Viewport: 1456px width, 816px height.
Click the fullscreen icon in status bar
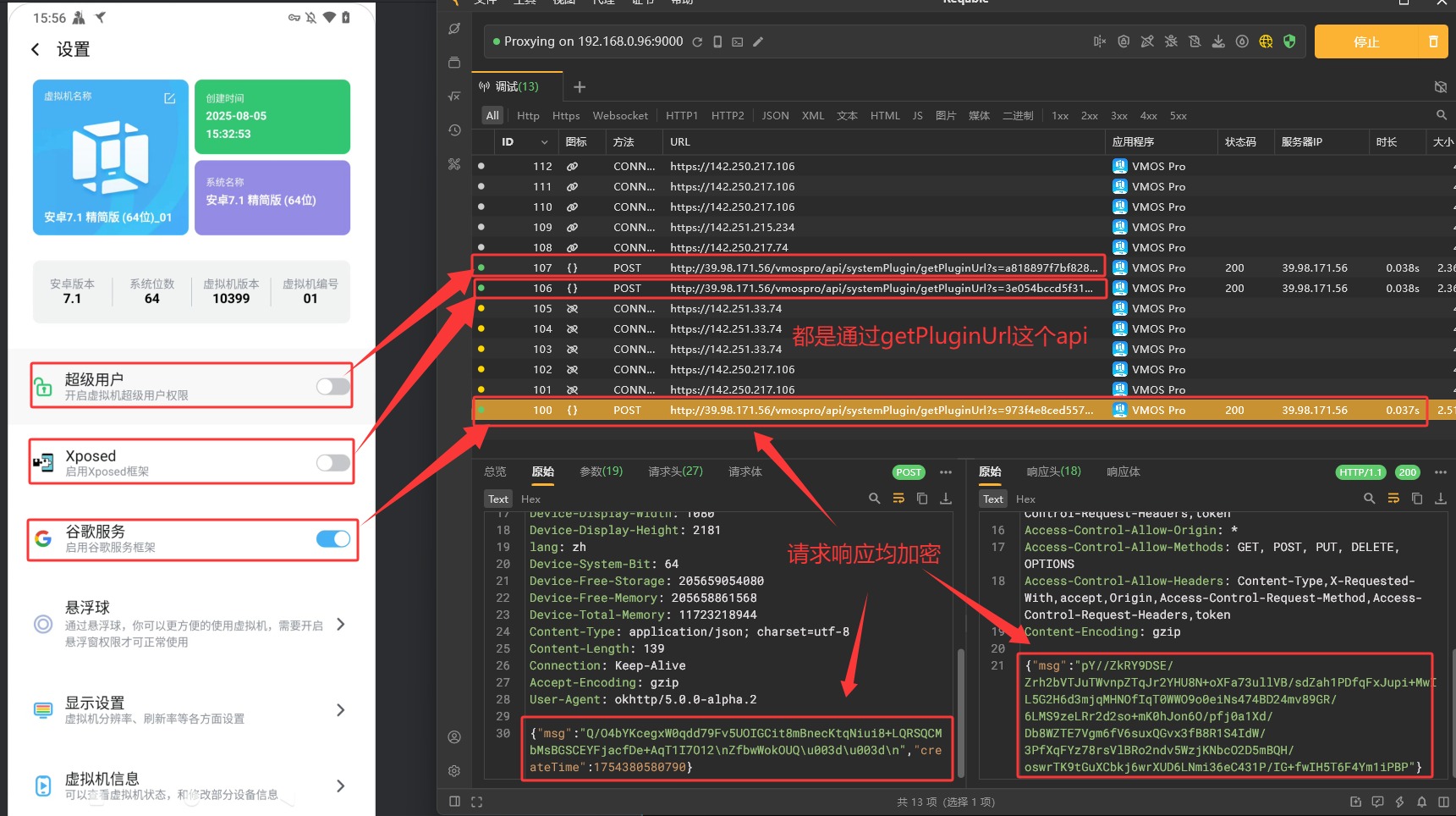[476, 802]
